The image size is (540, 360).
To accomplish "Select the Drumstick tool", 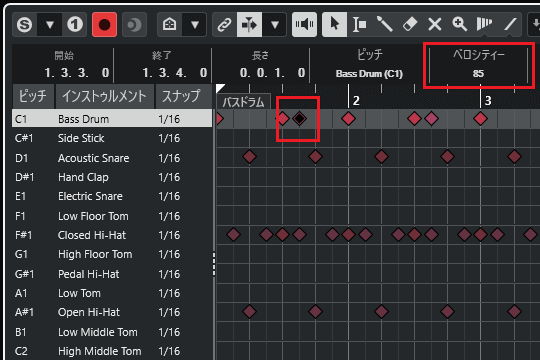I will point(384,24).
